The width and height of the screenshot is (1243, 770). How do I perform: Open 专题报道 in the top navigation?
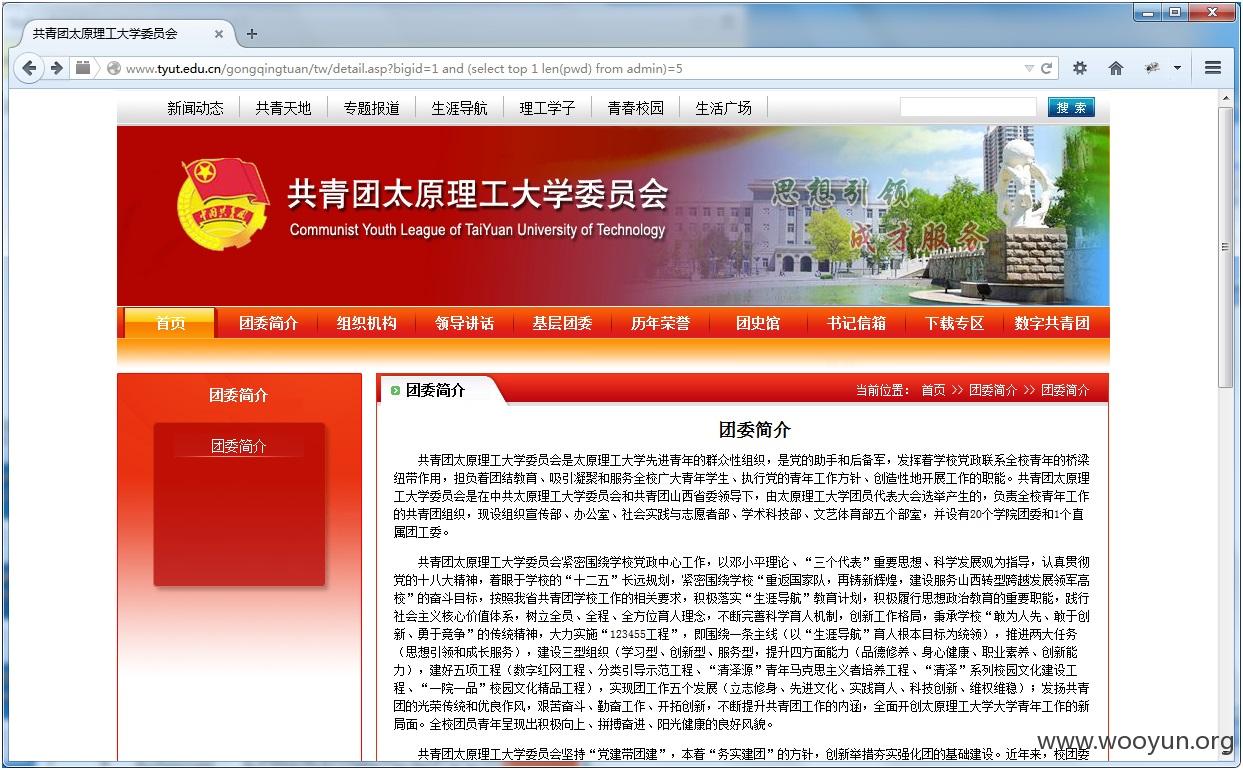click(371, 108)
